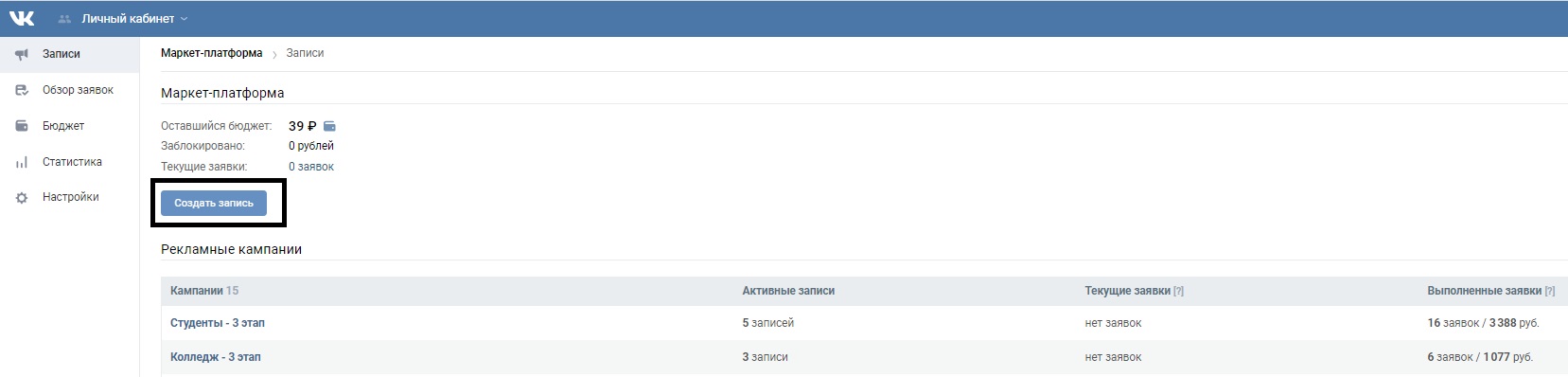Click the [?] hint next to Выполненные заявки

pos(1549,291)
